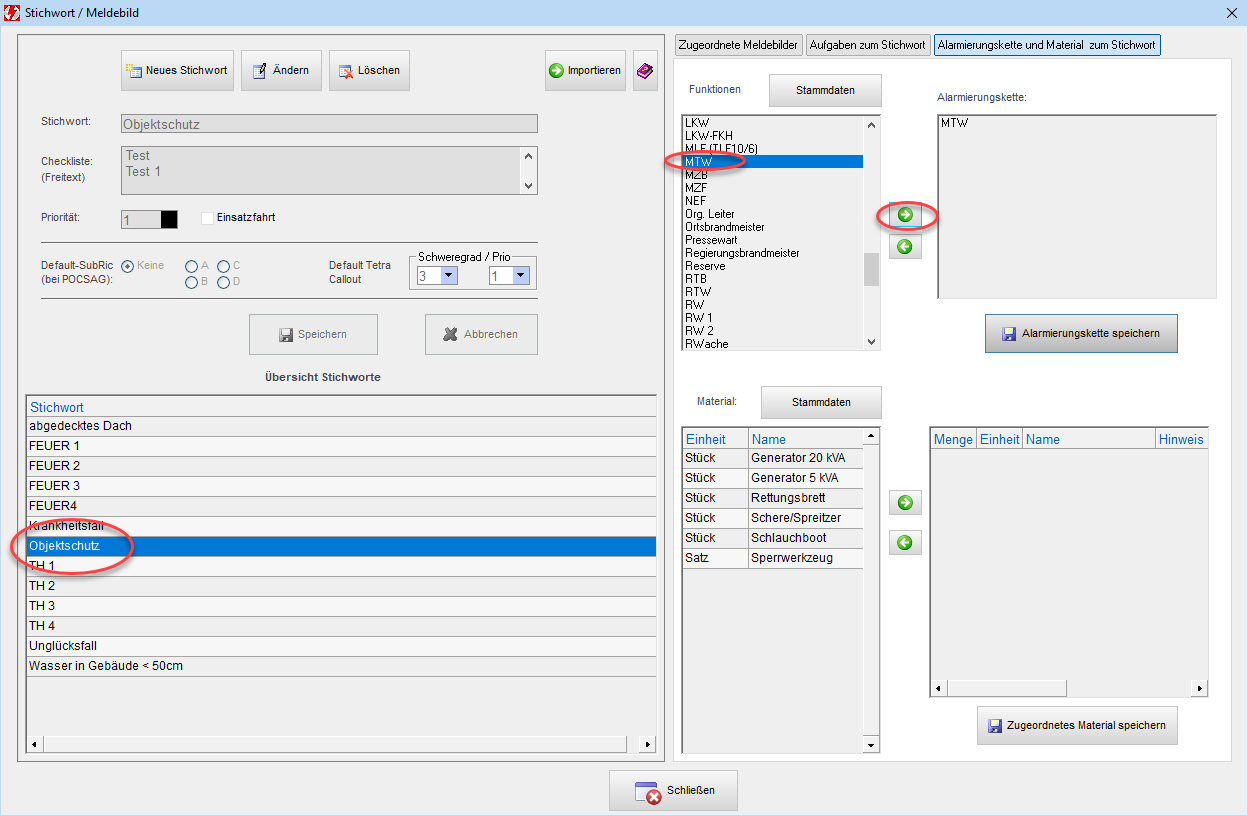Image resolution: width=1248 pixels, height=816 pixels.
Task: Click Importieren button
Action: (585, 71)
